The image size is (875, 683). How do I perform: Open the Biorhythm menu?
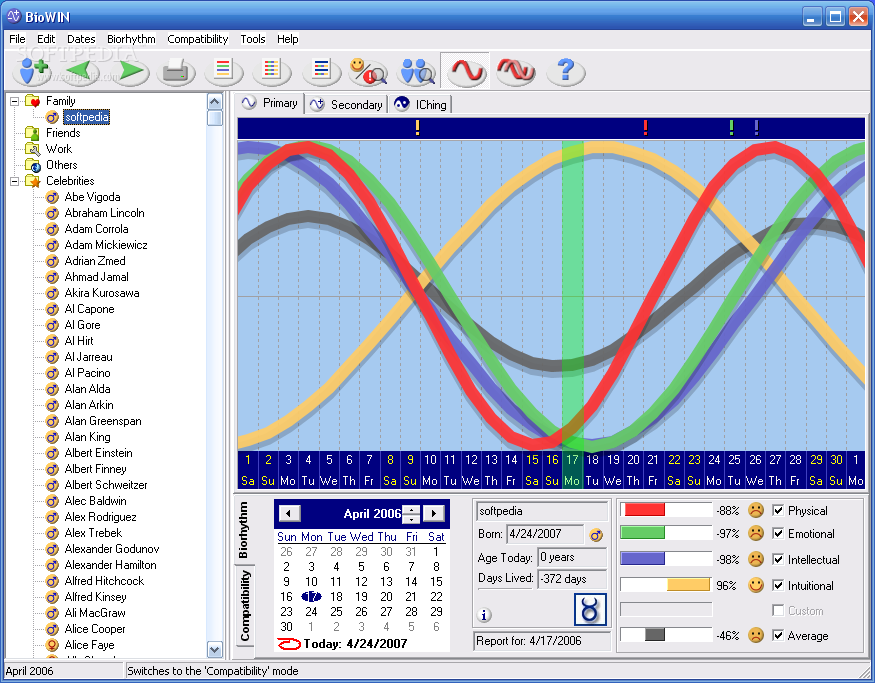coord(131,39)
